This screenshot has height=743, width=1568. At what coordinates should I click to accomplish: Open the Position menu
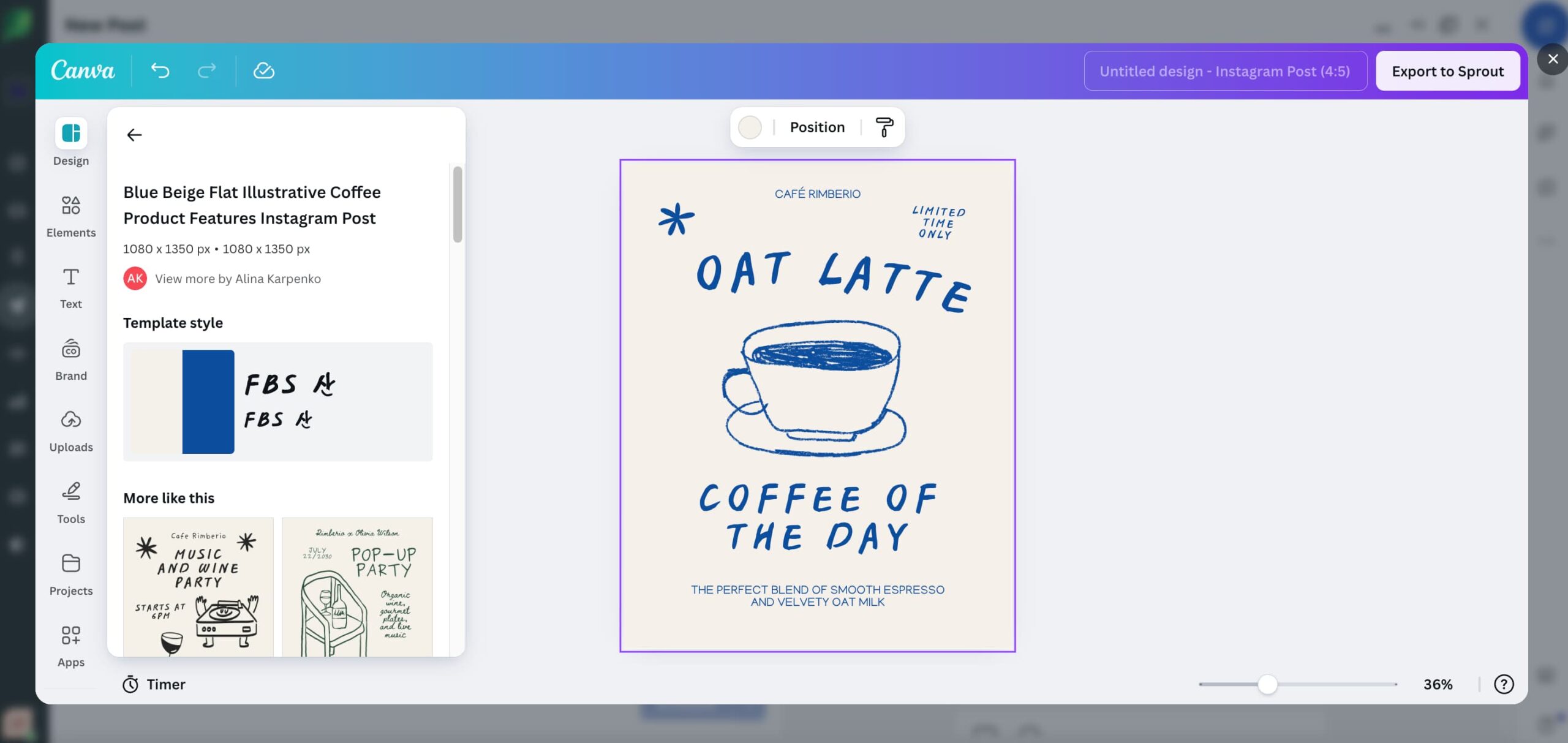tap(817, 127)
